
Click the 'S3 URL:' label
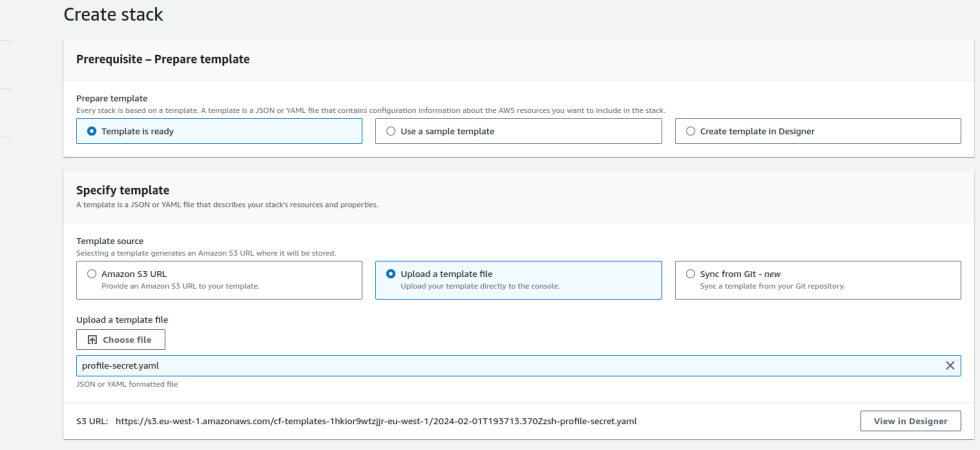92,421
